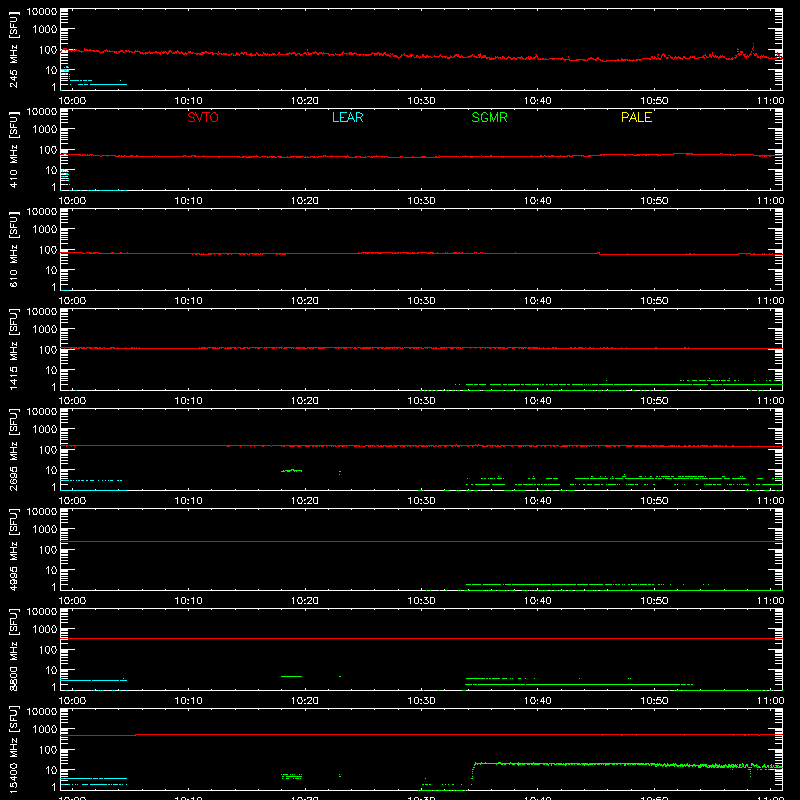This screenshot has width=800, height=800.
Task: Click the yellow PALE legend label
Action: tap(636, 117)
